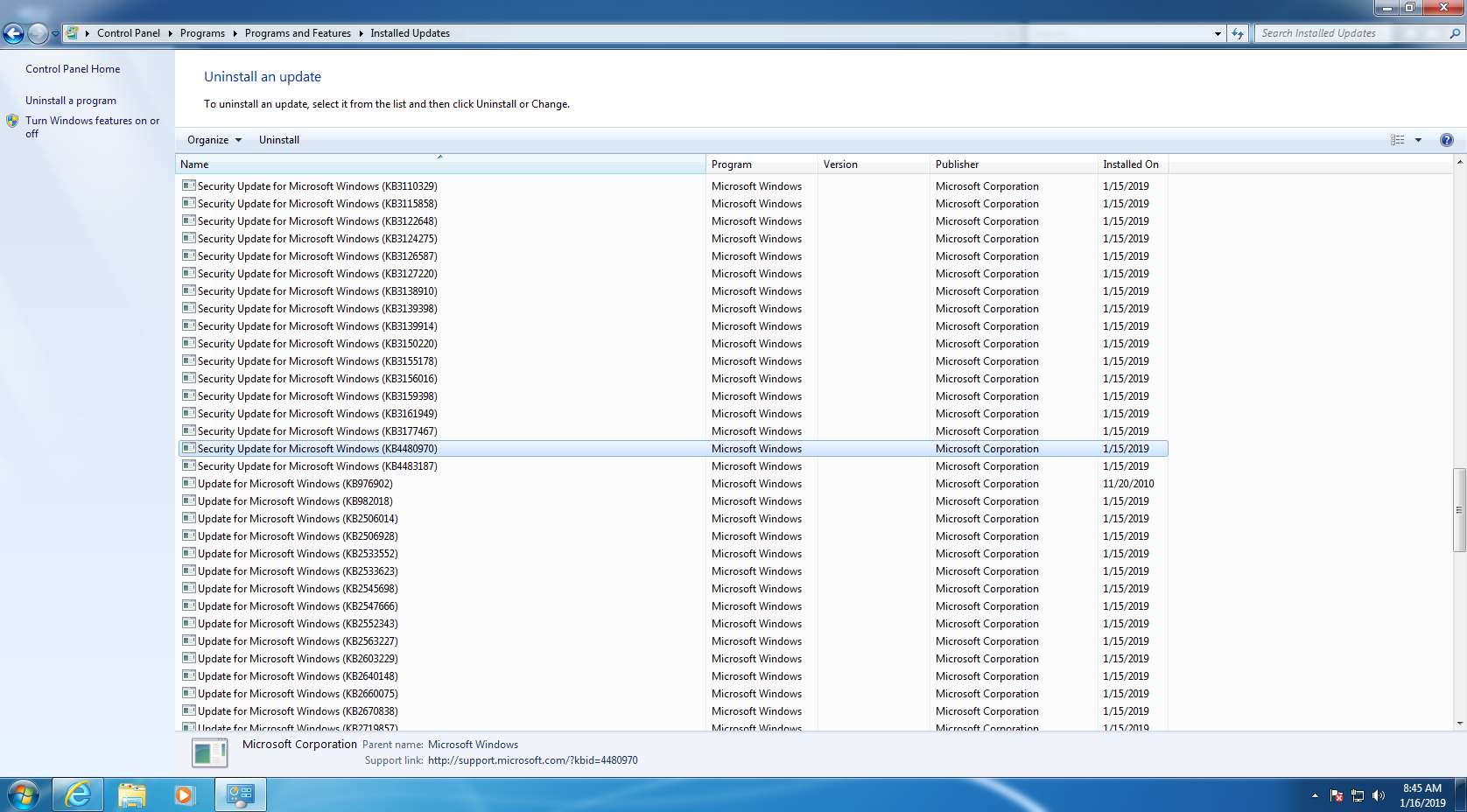Click the change view icon in toolbar
Image resolution: width=1467 pixels, height=812 pixels.
click(x=1397, y=140)
